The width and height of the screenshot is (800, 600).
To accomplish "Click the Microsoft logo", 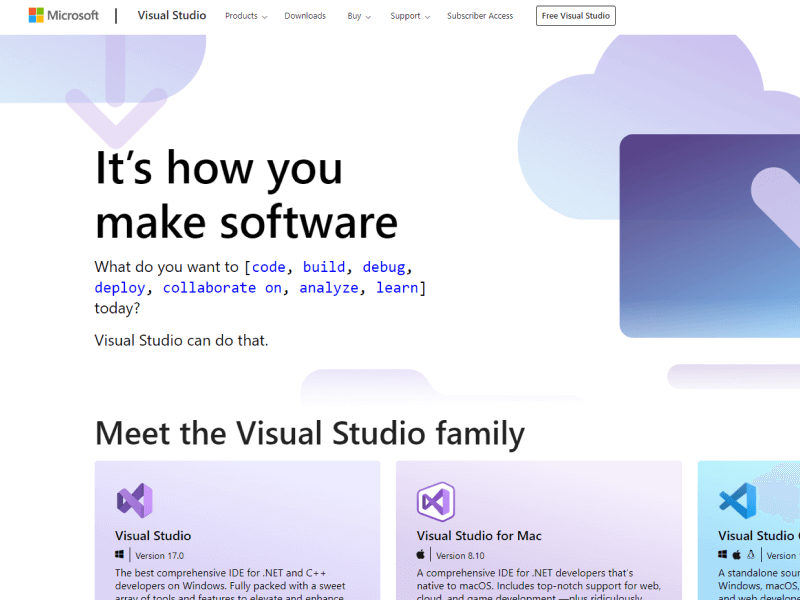I will [x=63, y=15].
